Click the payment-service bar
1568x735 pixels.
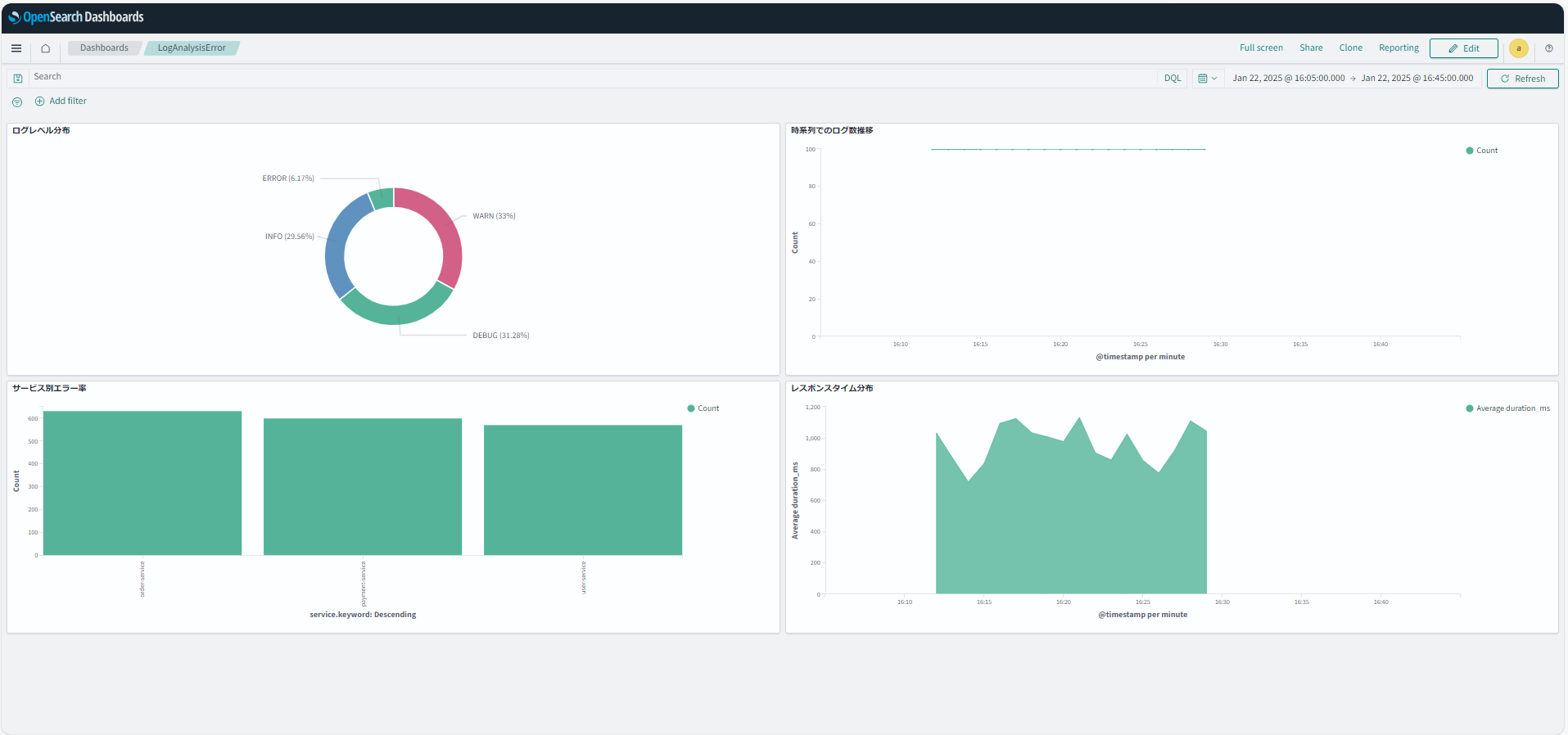click(363, 487)
